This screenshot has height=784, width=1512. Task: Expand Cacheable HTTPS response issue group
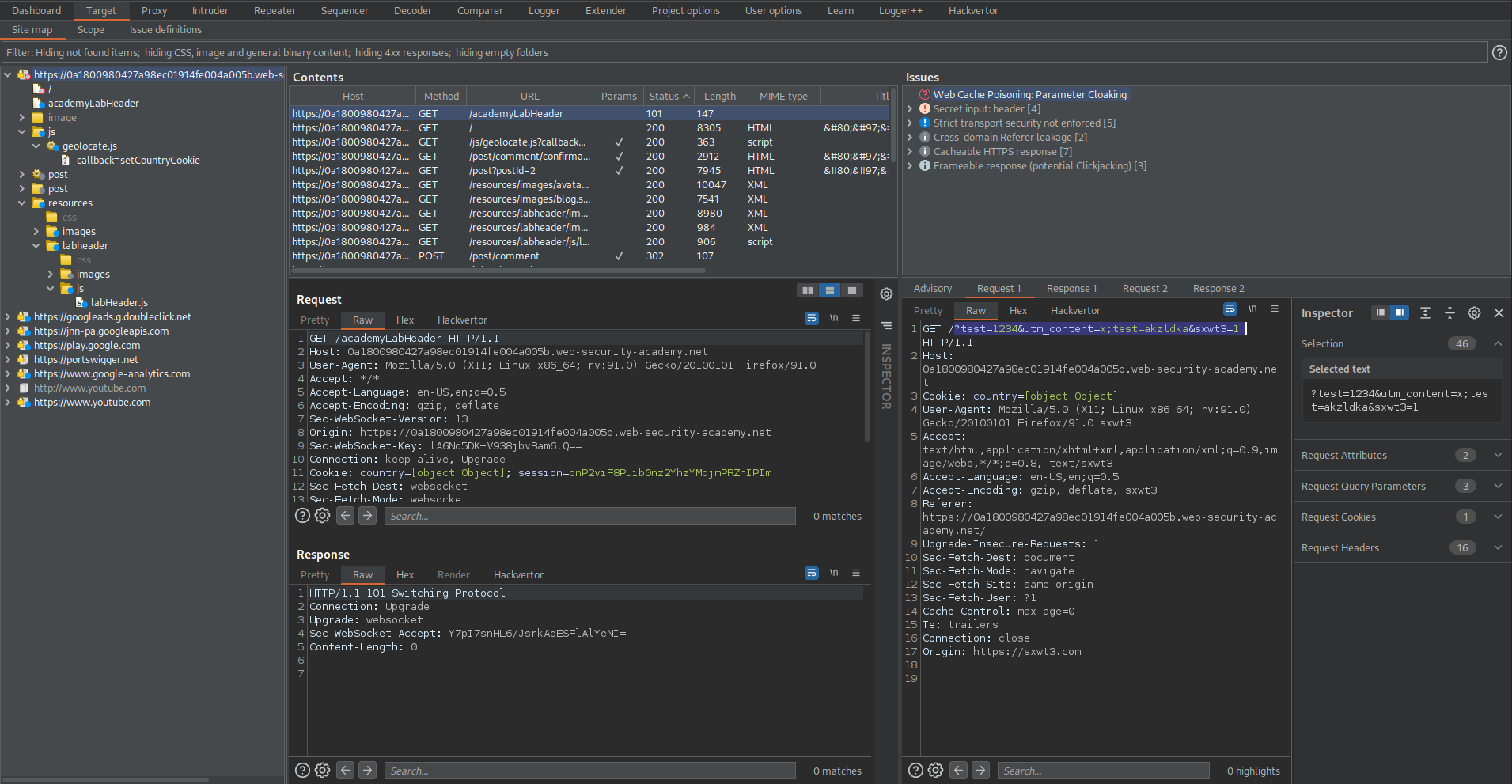(x=910, y=151)
